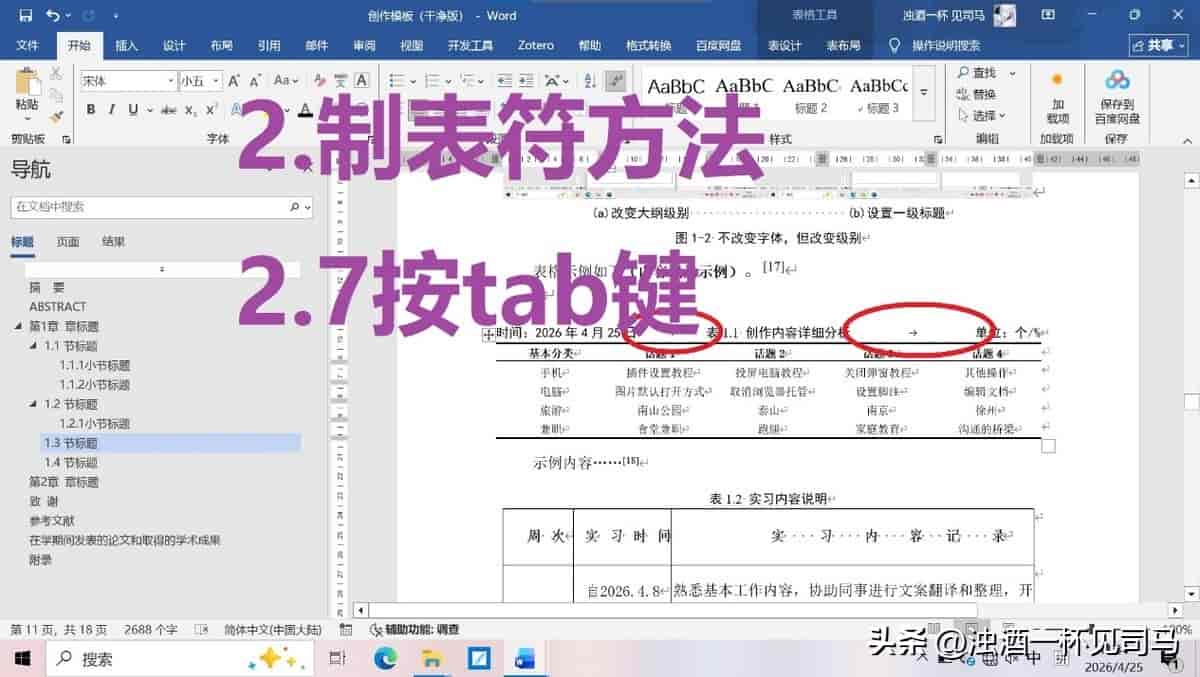The image size is (1200, 677).
Task: Click the user account avatar
Action: pyautogui.click(x=1005, y=15)
